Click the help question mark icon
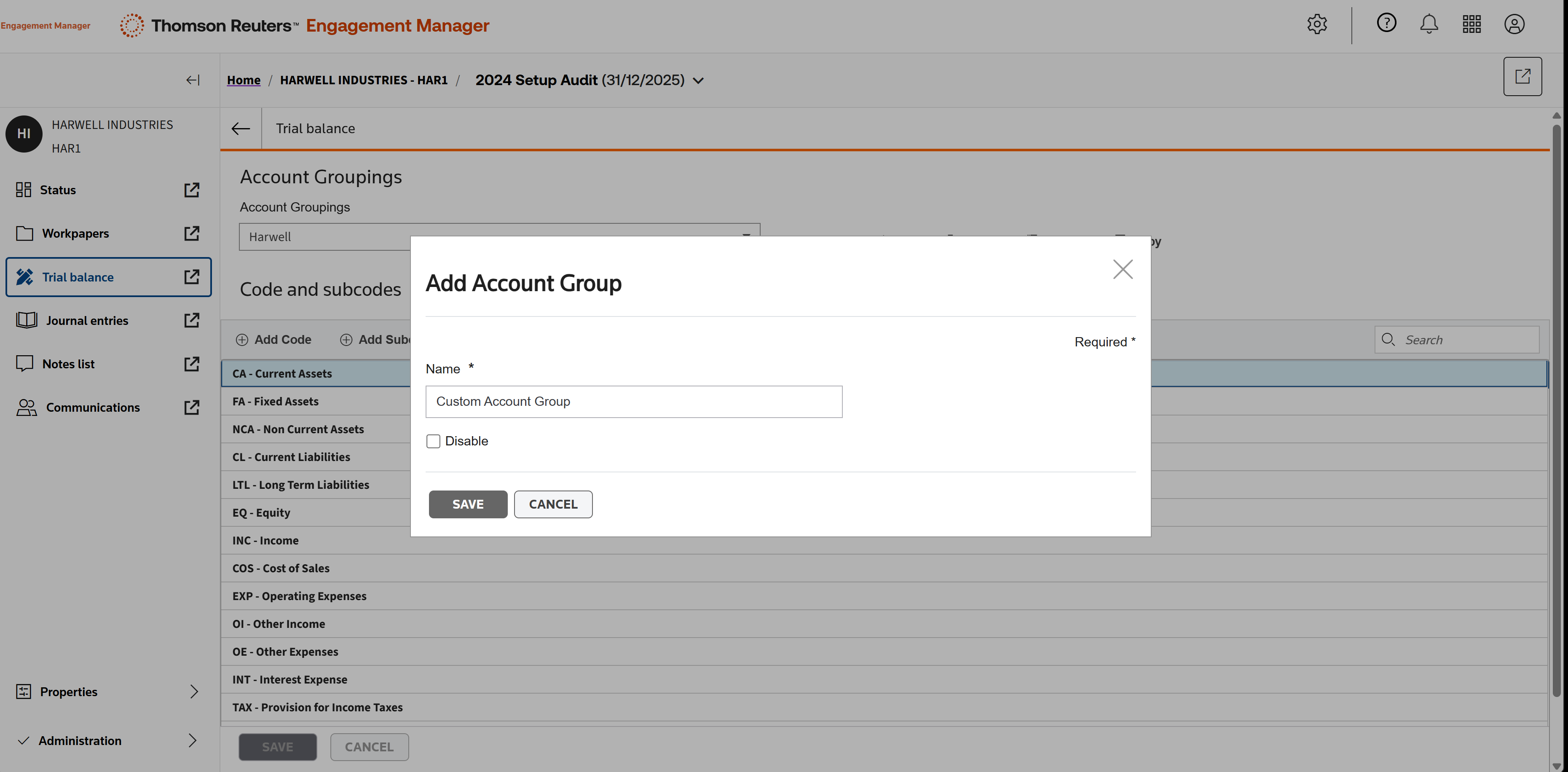The image size is (1568, 772). (x=1386, y=23)
